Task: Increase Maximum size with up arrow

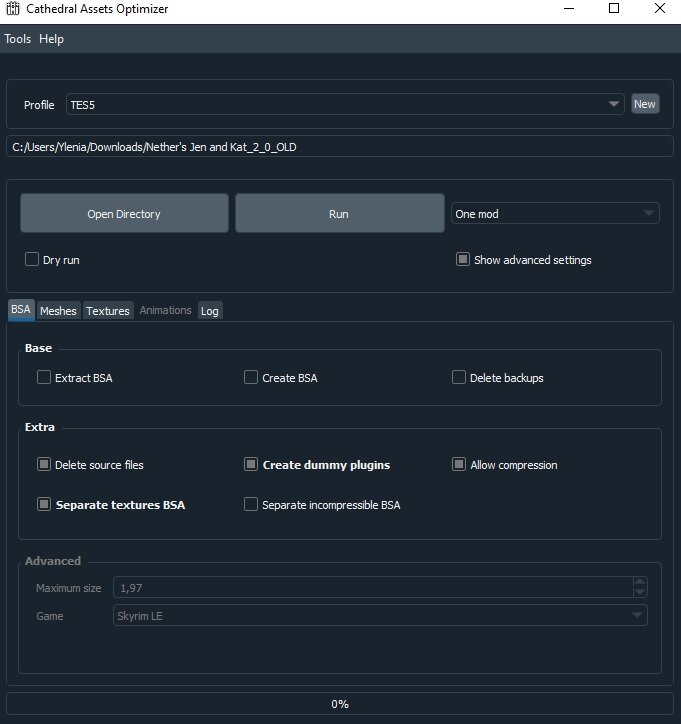Action: click(x=640, y=582)
